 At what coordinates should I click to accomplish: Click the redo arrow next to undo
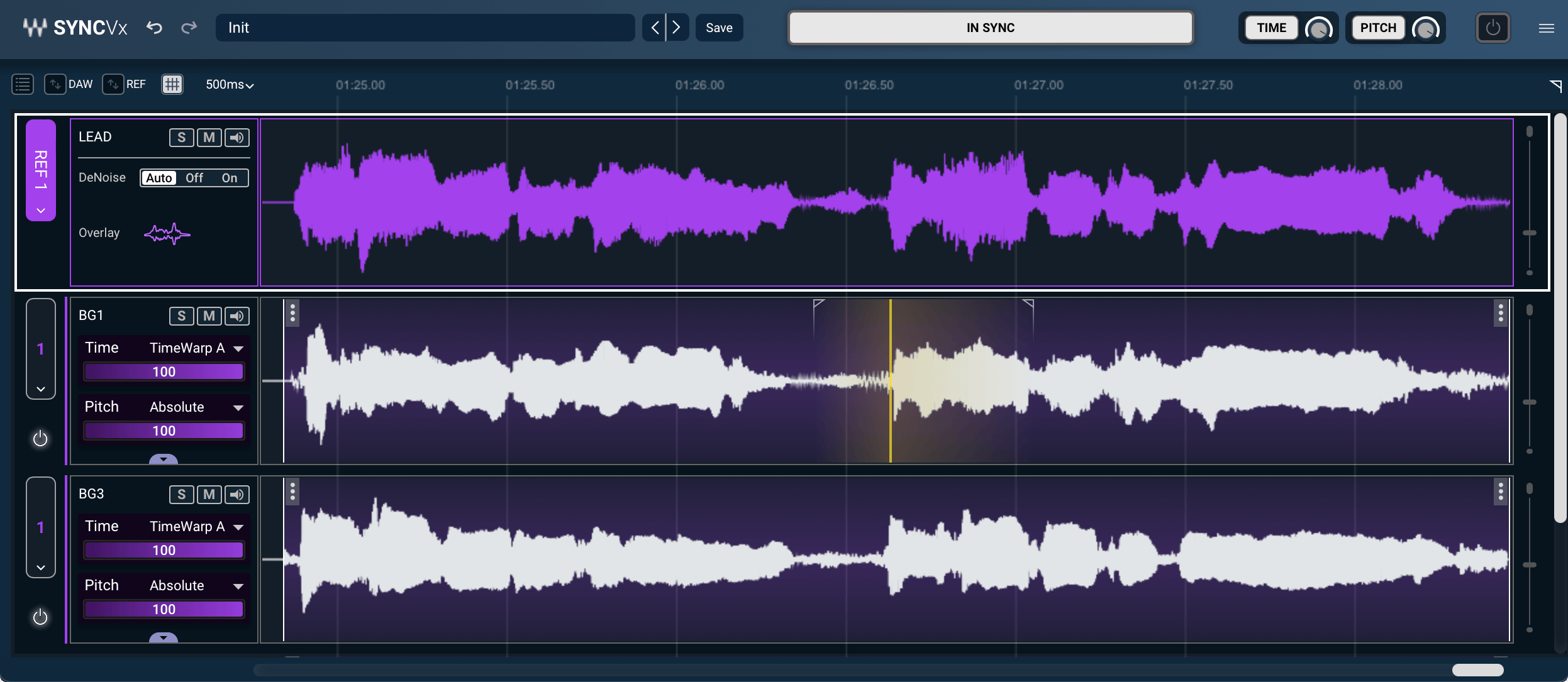[x=188, y=27]
